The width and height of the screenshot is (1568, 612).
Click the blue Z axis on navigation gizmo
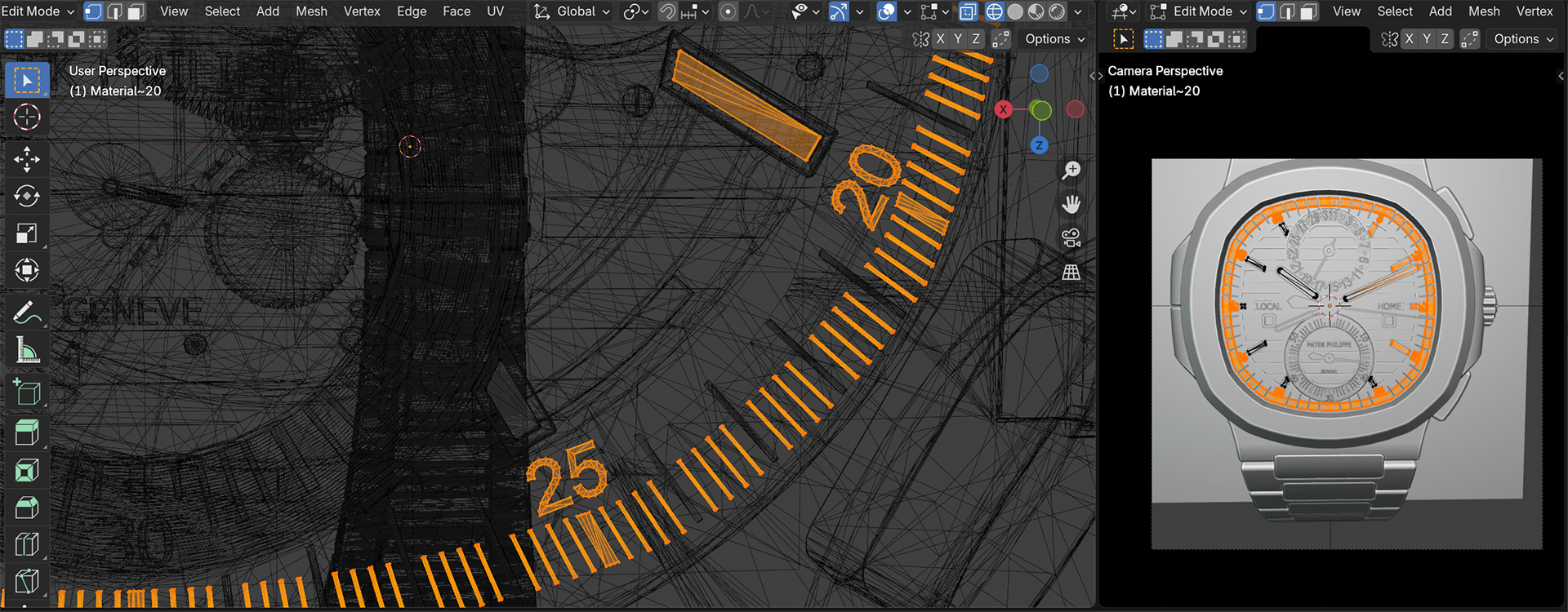pos(1039,145)
